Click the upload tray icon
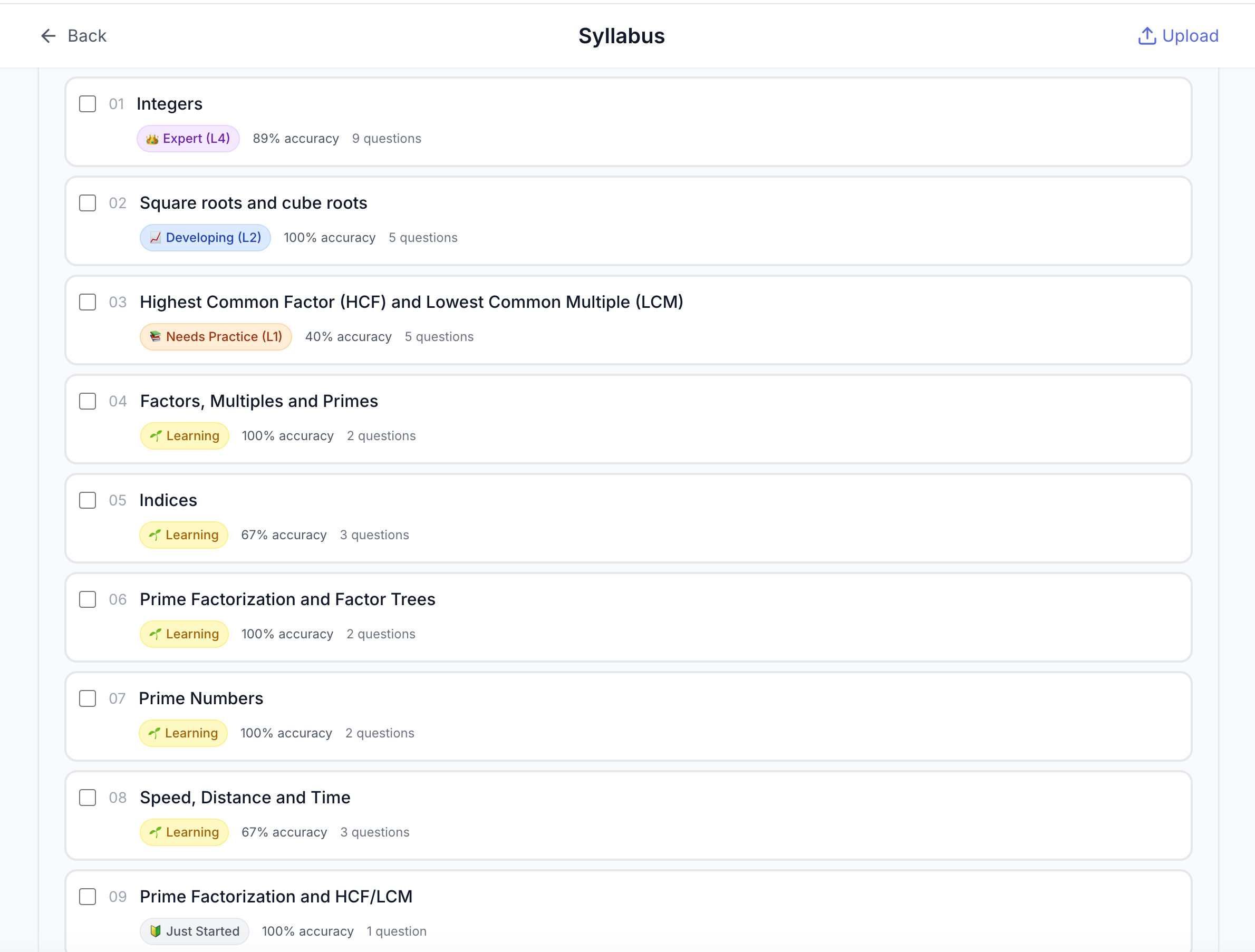1255x952 pixels. (x=1146, y=36)
